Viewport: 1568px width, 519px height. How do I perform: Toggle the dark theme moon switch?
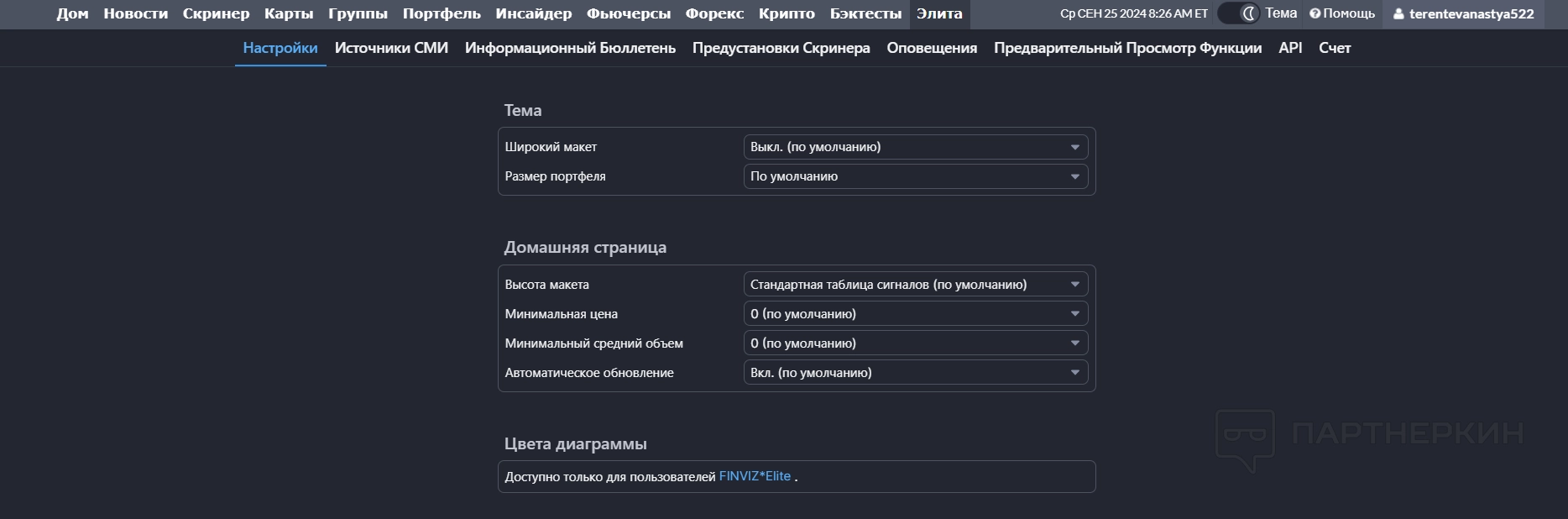[x=1239, y=13]
